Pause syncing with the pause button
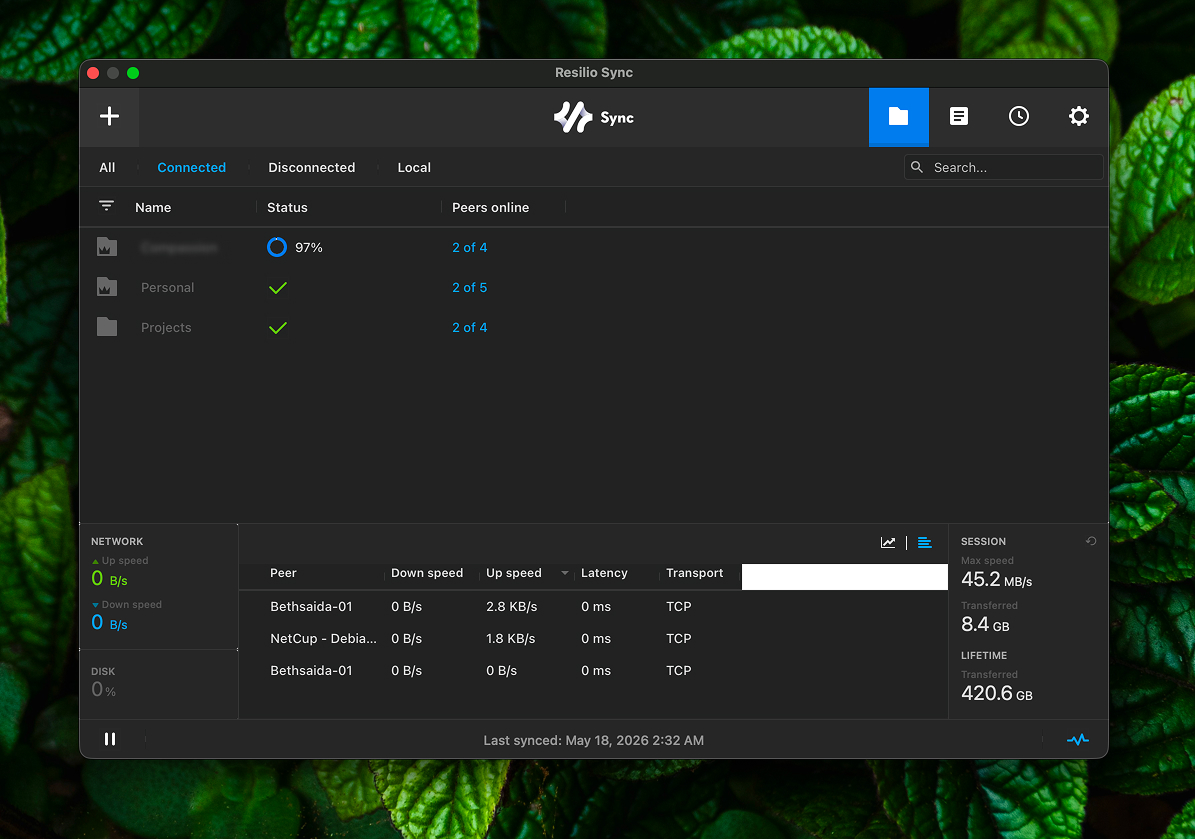 point(110,739)
